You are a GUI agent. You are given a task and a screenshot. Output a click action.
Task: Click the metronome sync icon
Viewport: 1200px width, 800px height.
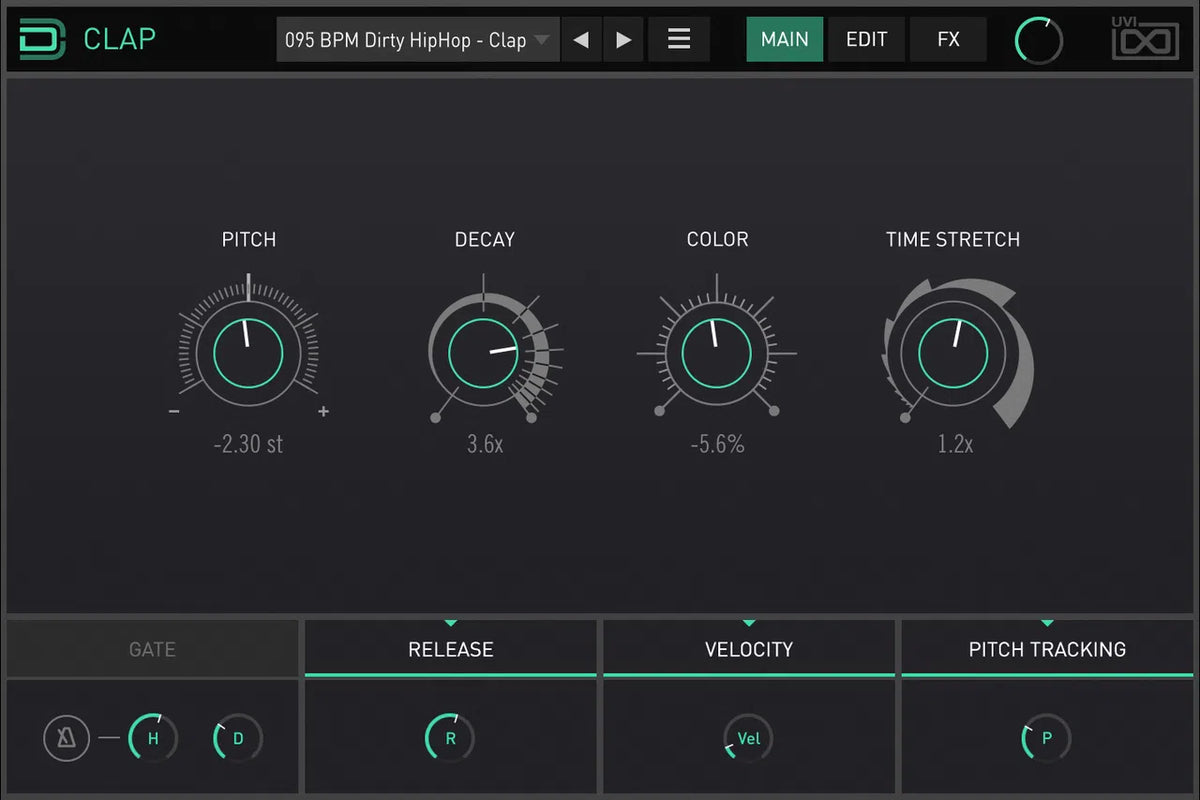67,739
